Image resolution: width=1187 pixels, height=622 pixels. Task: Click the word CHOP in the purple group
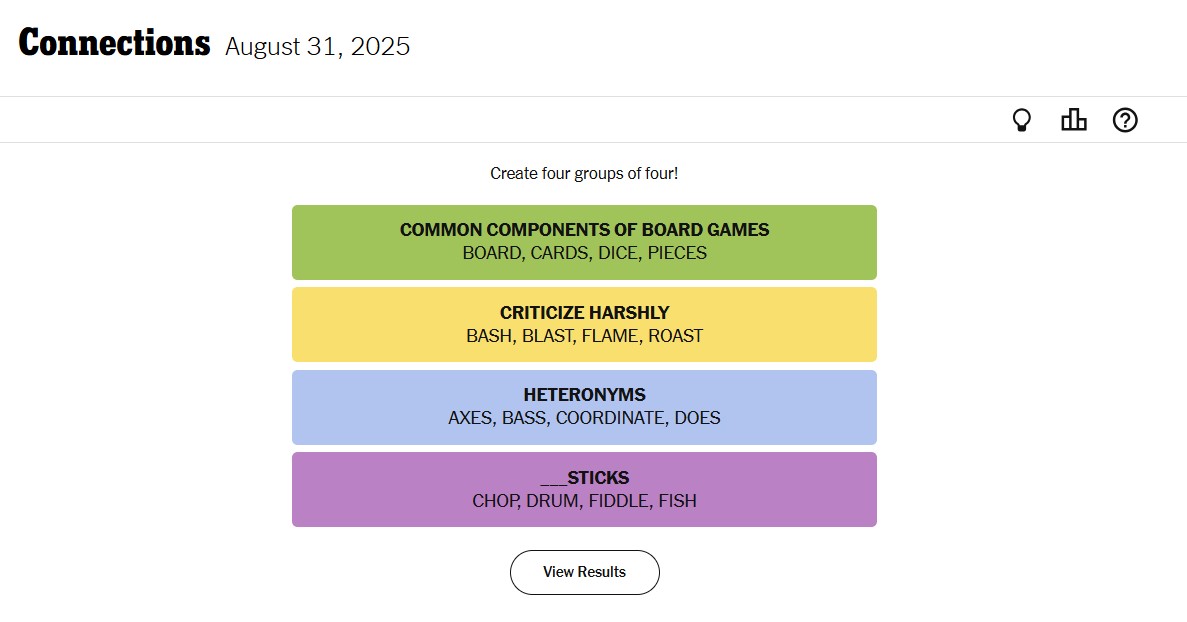coord(495,501)
